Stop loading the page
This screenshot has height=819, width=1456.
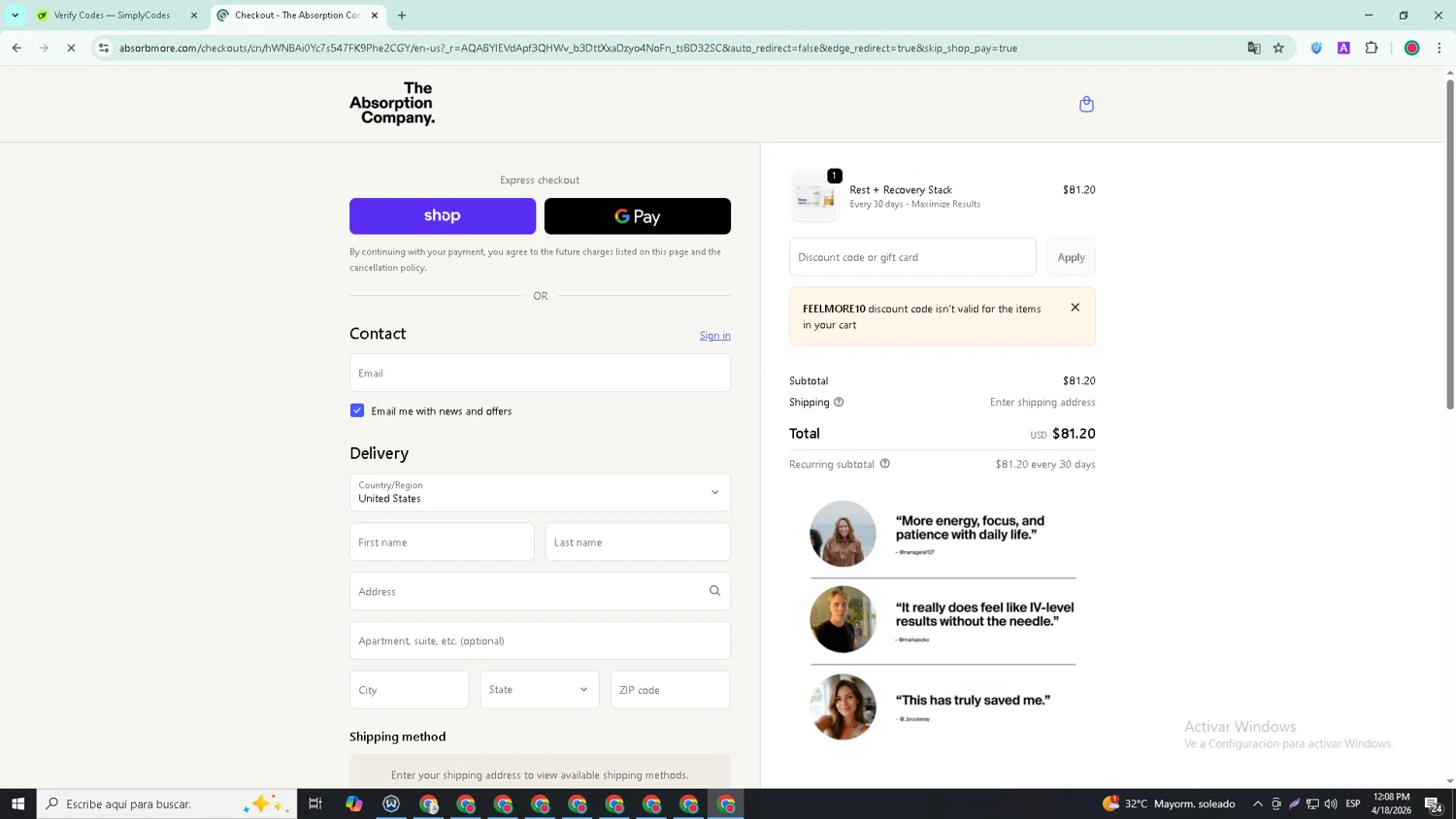pyautogui.click(x=71, y=48)
